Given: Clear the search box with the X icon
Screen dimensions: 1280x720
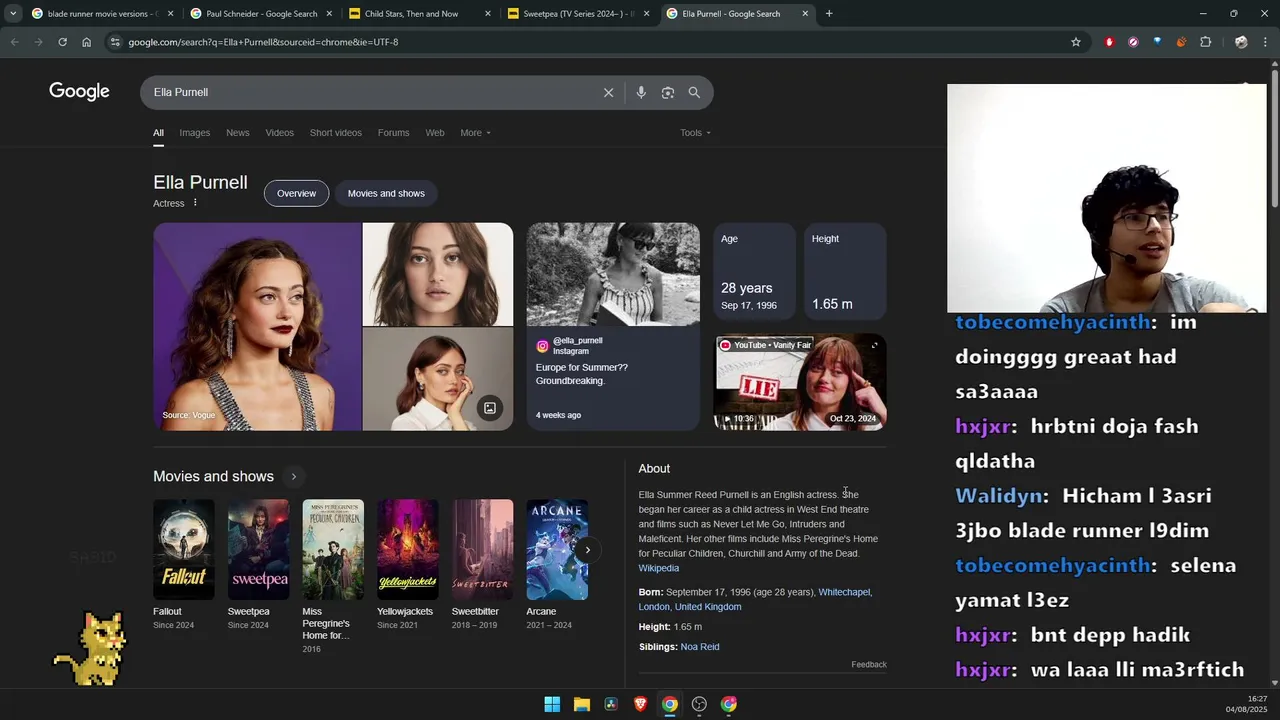Looking at the screenshot, I should pos(608,92).
